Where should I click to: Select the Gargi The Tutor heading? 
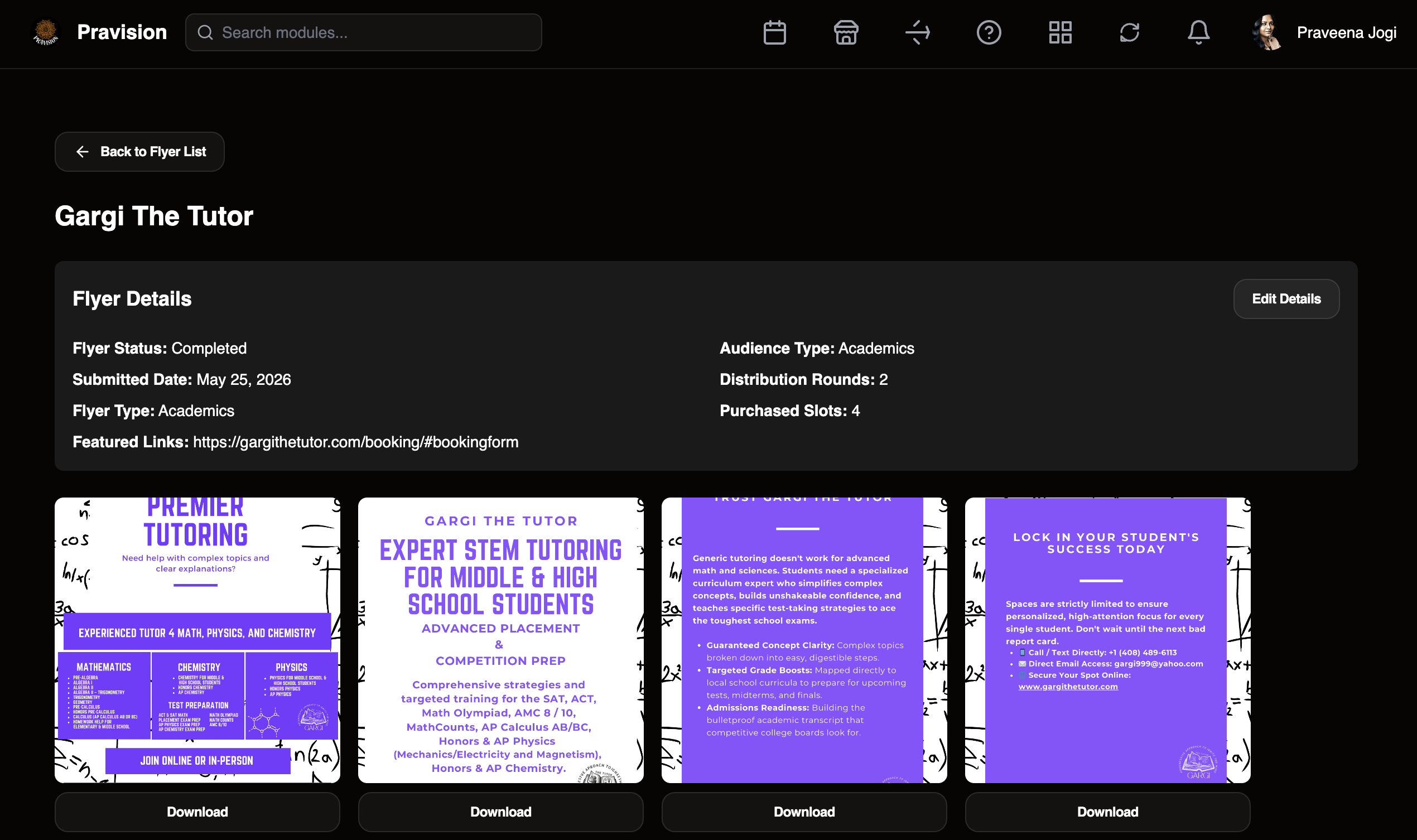[x=154, y=216]
